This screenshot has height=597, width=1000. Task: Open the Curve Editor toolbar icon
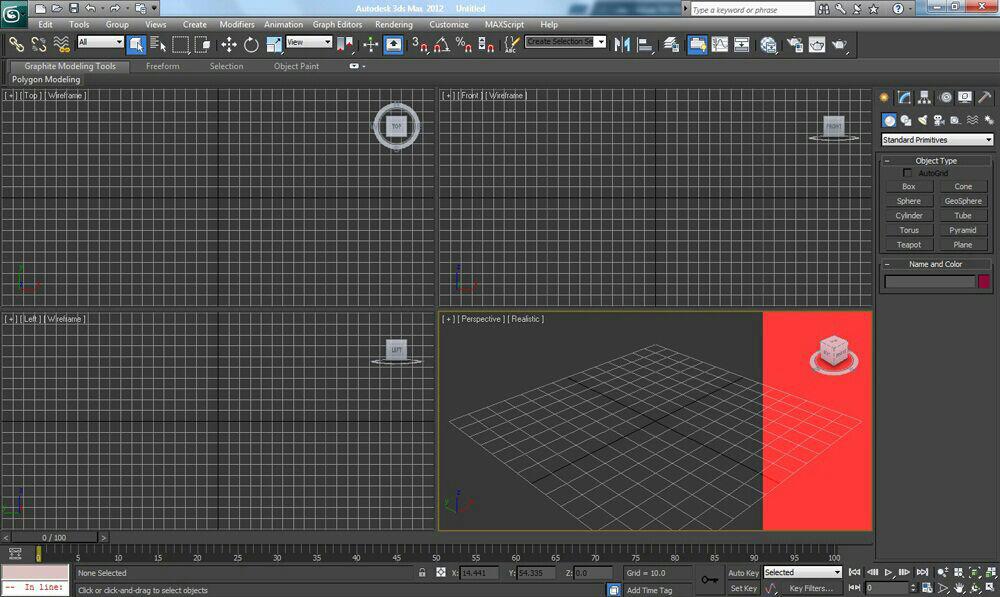719,44
